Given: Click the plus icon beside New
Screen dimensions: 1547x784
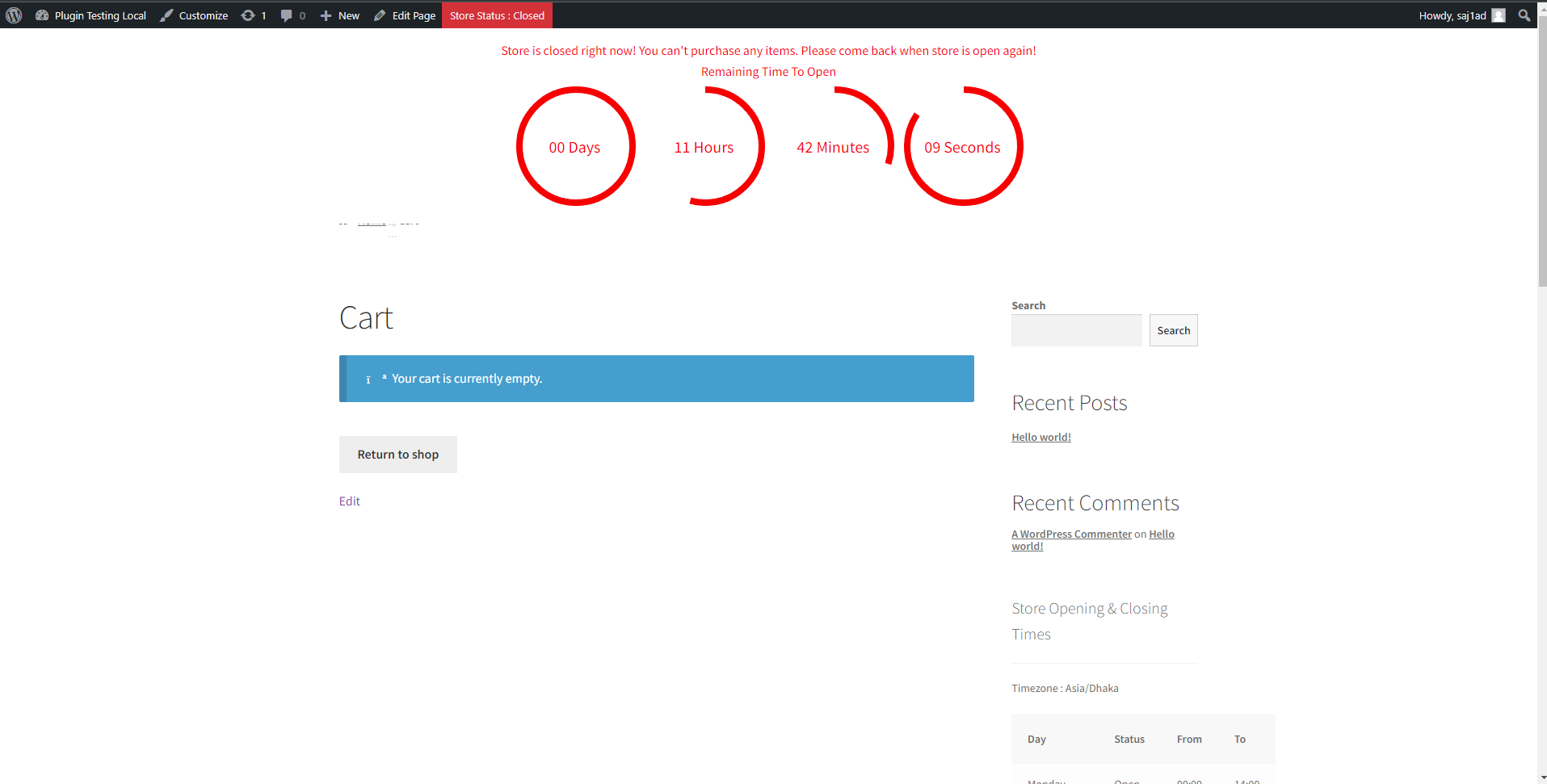Looking at the screenshot, I should point(326,15).
